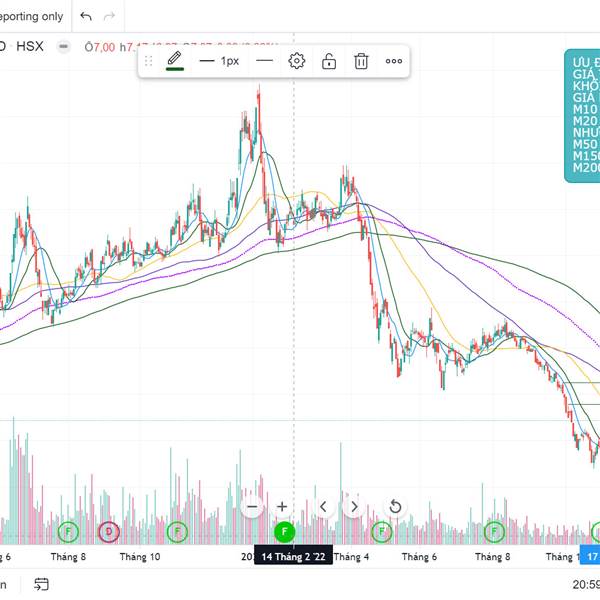
Task: Click the F marker near Tháng 4
Action: [382, 532]
